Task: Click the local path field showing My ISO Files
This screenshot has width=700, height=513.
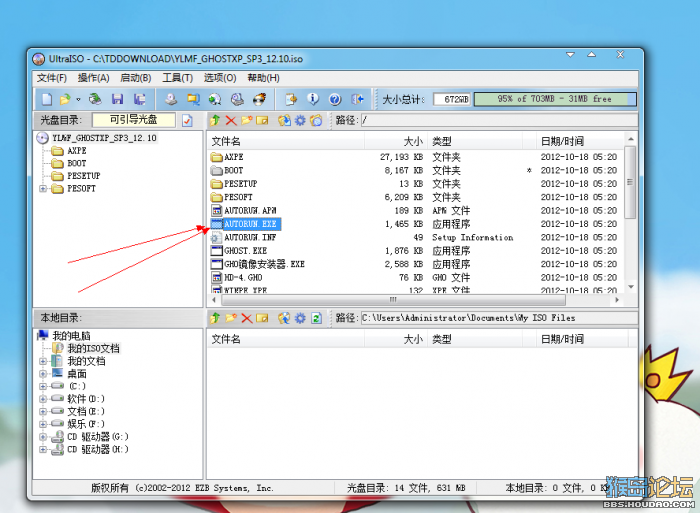Action: 499,318
